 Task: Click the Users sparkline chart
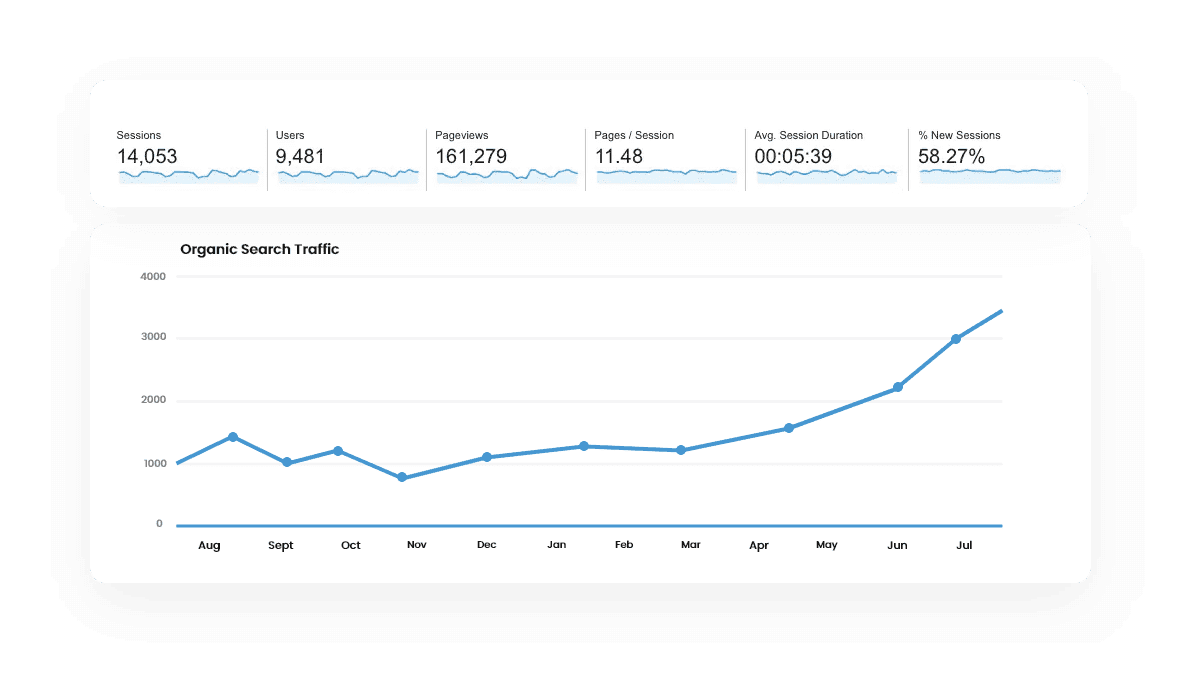click(x=346, y=176)
